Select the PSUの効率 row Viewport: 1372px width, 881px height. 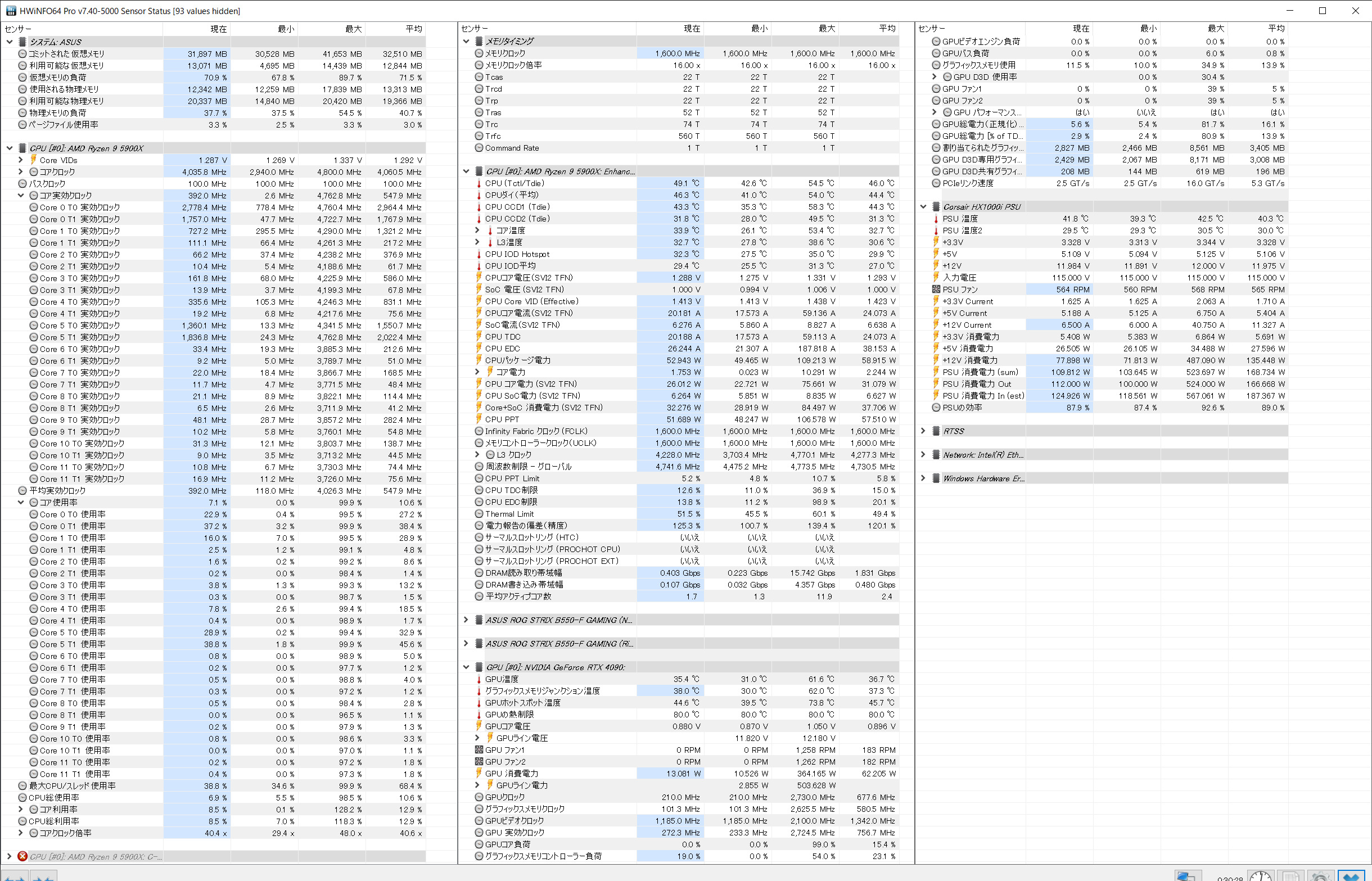pyautogui.click(x=962, y=408)
